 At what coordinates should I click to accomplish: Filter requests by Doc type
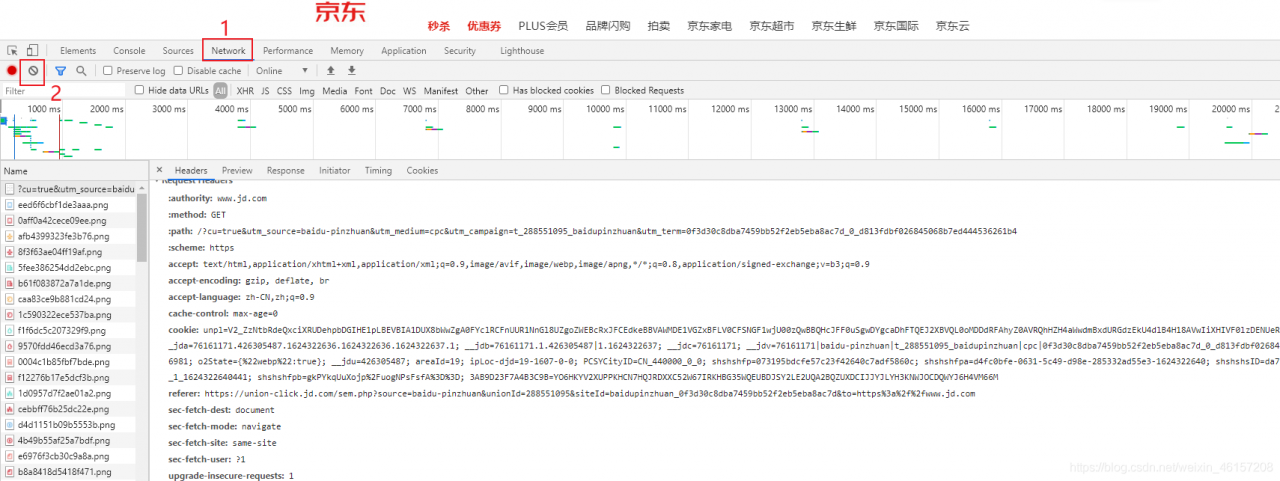click(x=388, y=90)
